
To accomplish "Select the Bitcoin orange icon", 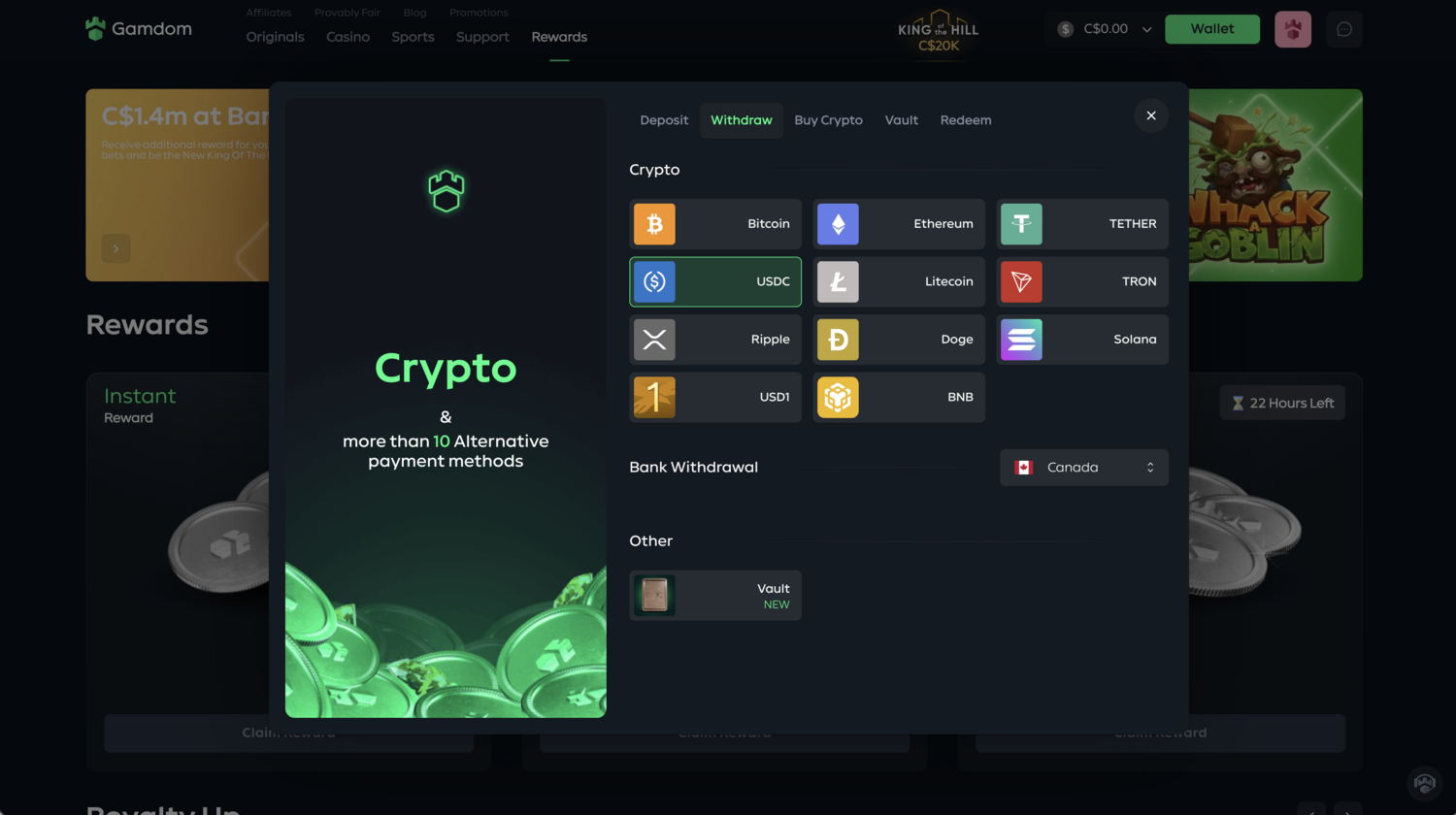I will 654,224.
